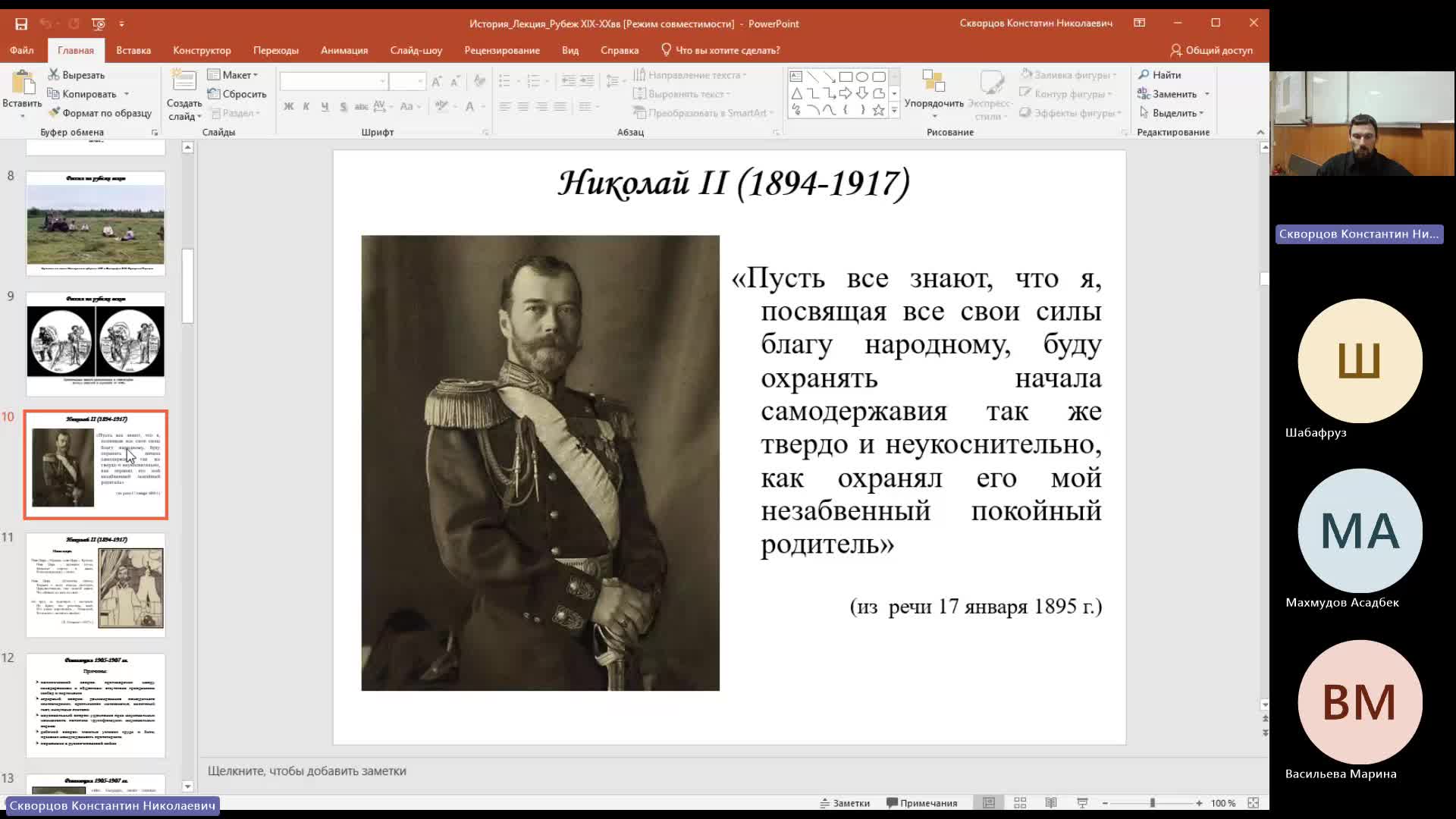Switch to the Анимация tab
This screenshot has height=819, width=1456.
(344, 50)
